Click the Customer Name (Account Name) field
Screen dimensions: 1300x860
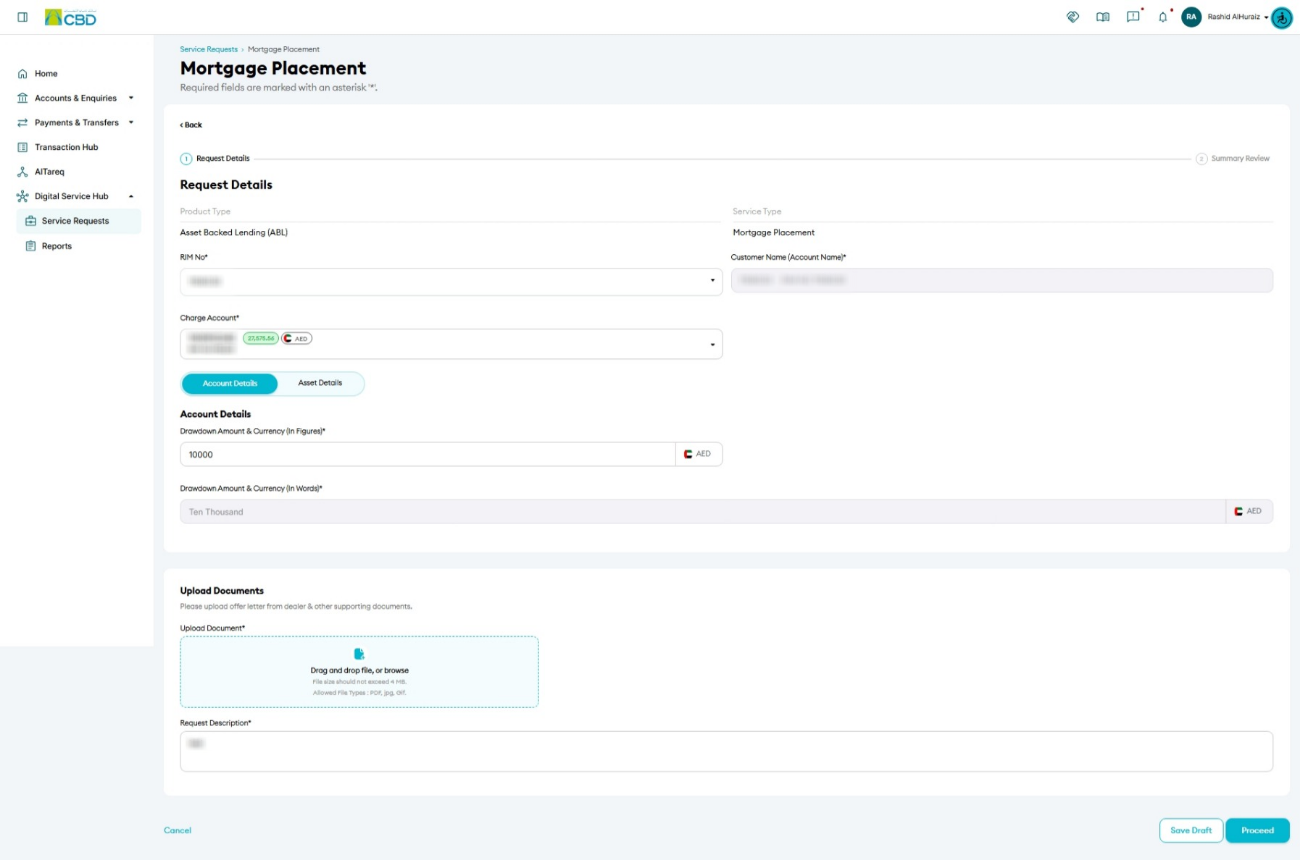pos(1002,281)
